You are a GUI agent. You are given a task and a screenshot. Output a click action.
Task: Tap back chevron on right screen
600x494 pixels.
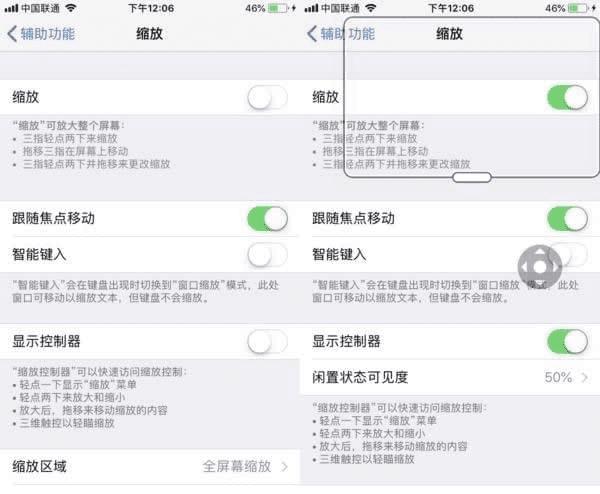tap(312, 34)
